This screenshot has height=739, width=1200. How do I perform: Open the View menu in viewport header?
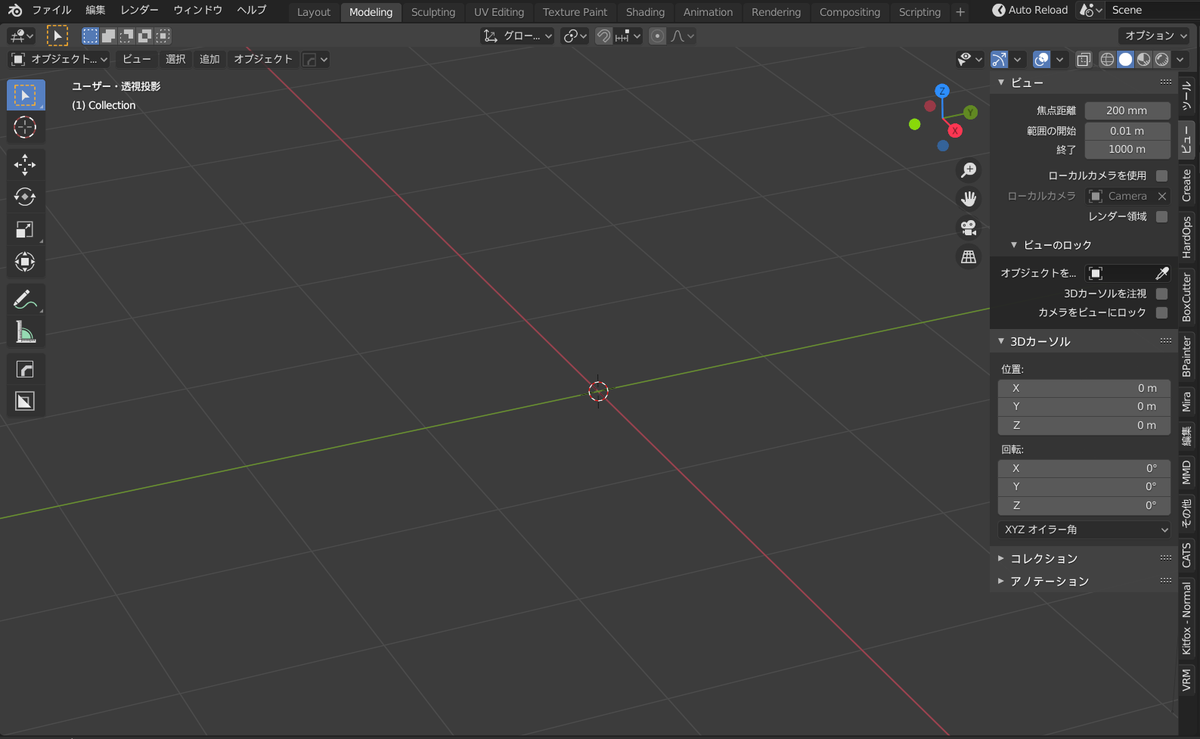tap(137, 59)
